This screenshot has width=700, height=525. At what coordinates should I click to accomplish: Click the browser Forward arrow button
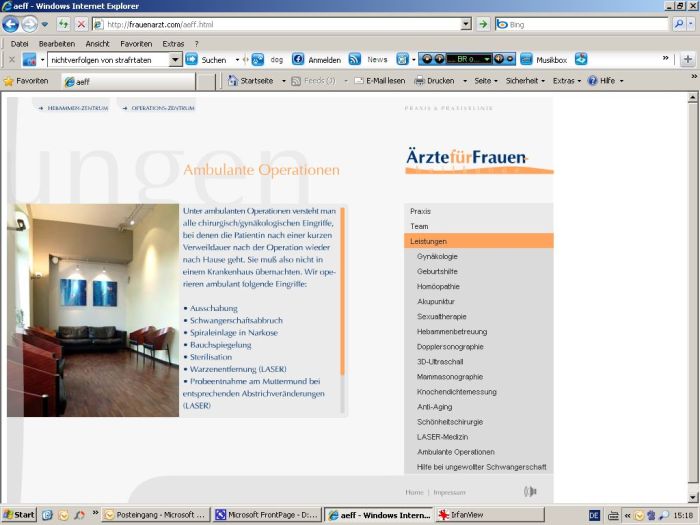pyautogui.click(x=29, y=24)
